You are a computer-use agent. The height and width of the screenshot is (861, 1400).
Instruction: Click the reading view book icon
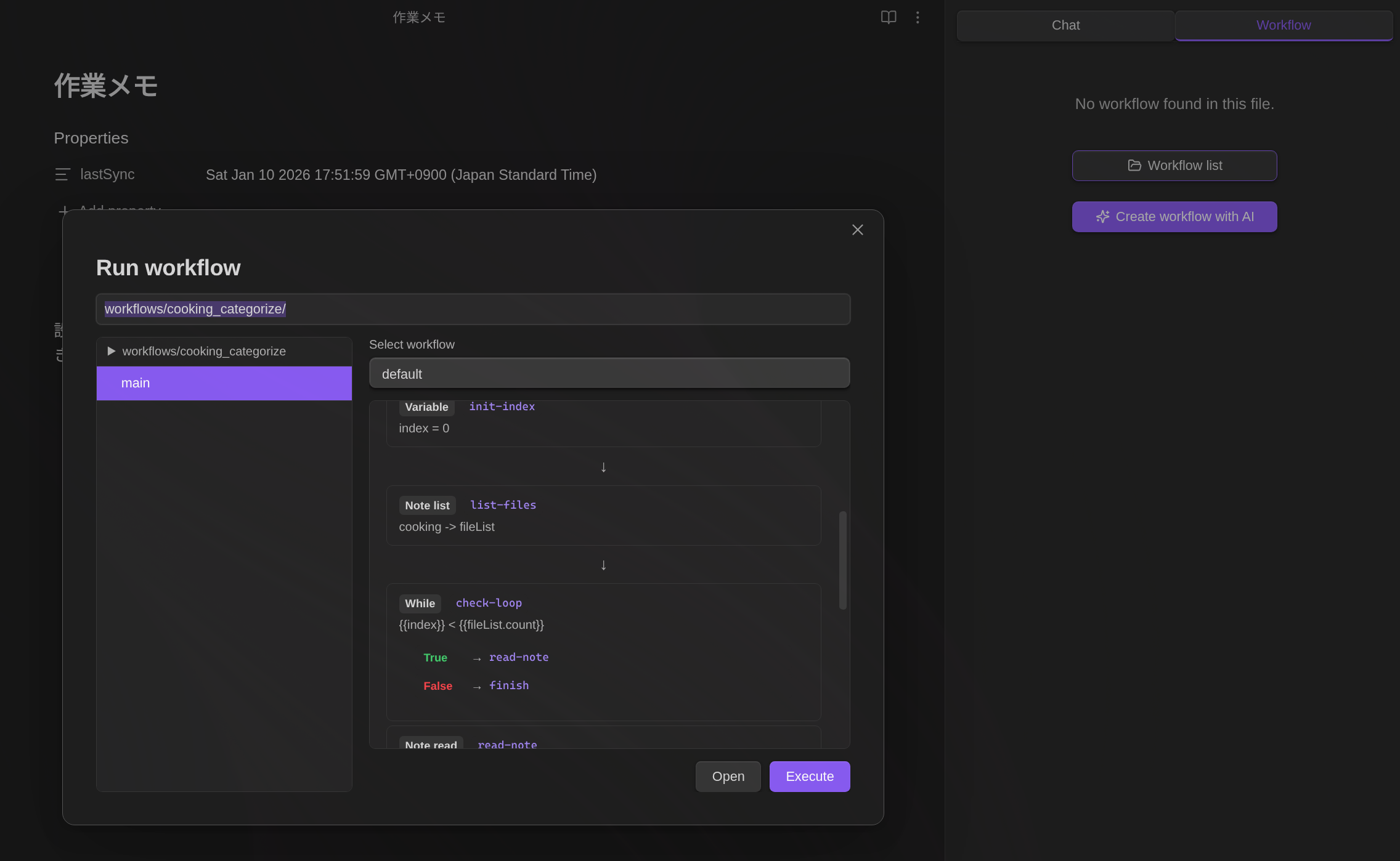click(888, 17)
